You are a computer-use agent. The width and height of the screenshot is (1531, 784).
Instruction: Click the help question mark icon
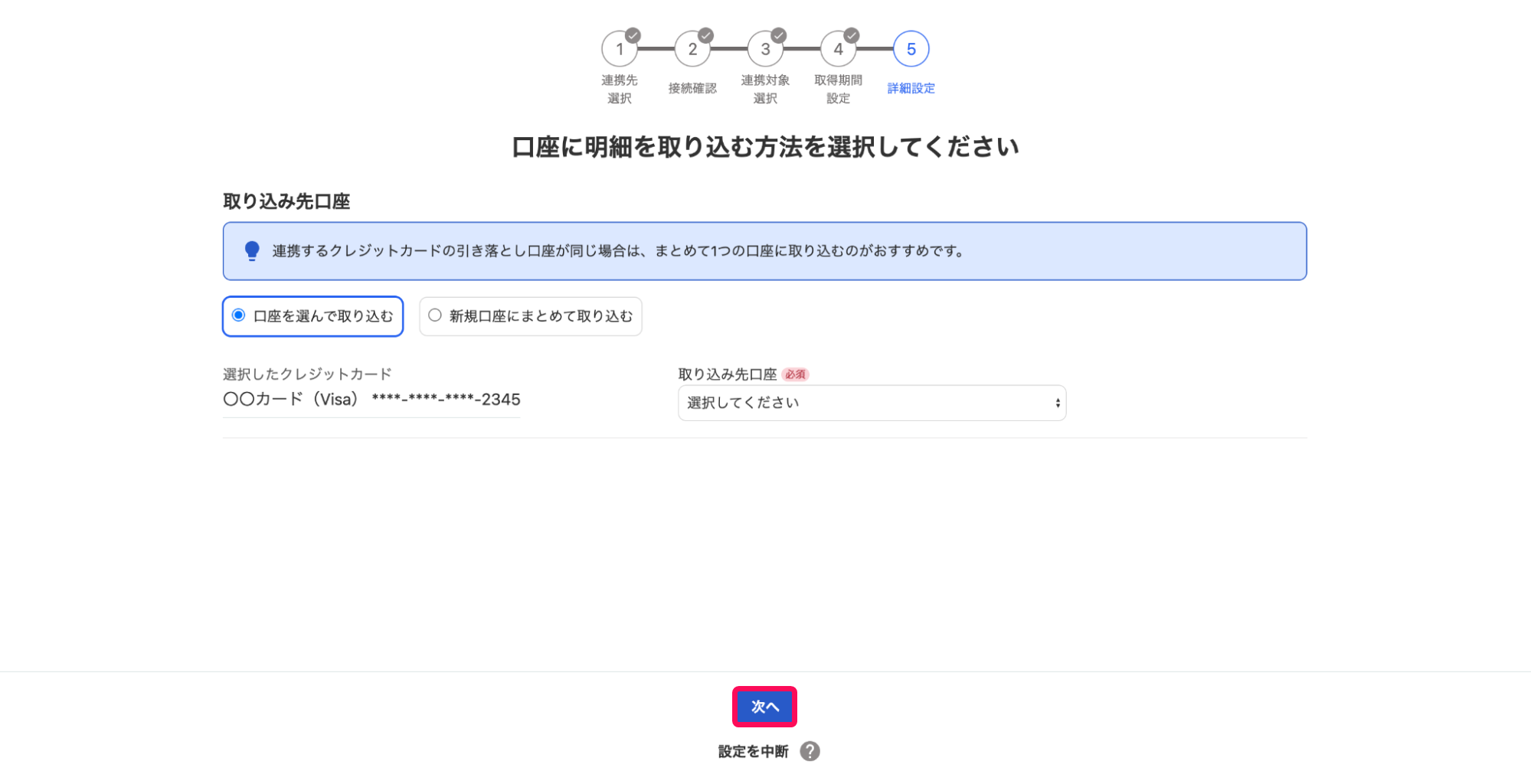coord(810,751)
